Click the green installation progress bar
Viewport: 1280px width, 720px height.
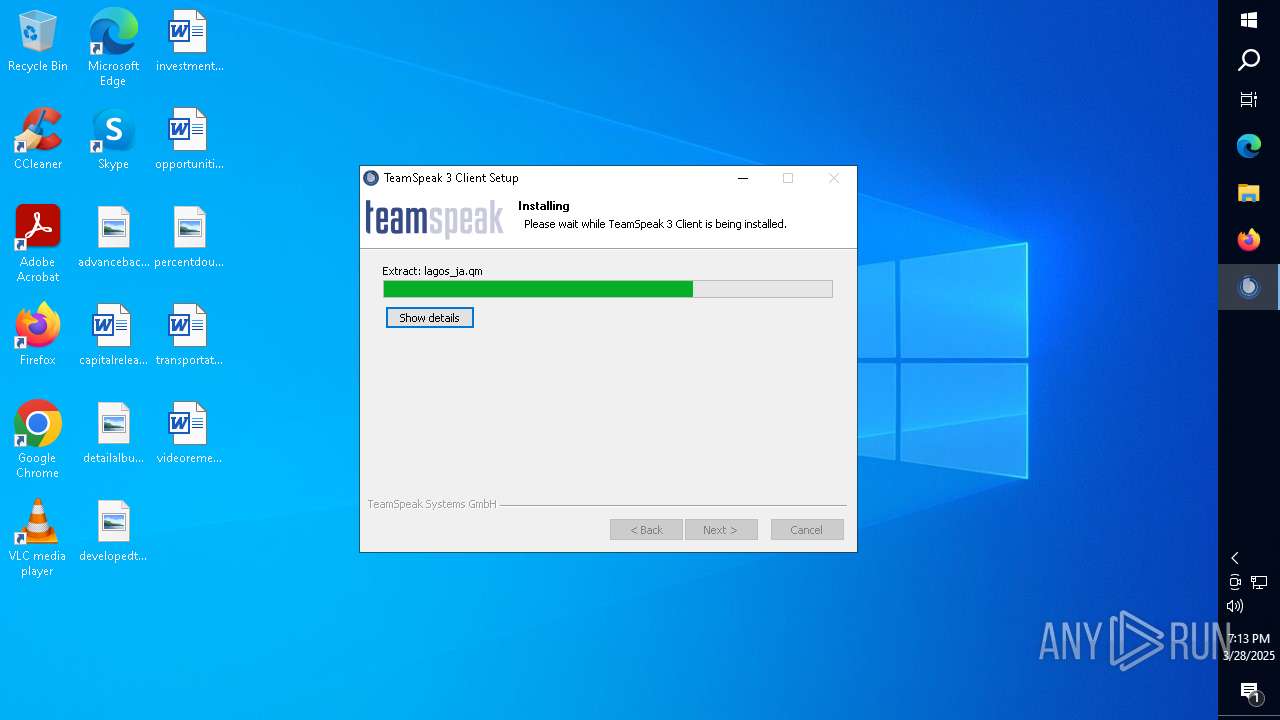608,289
